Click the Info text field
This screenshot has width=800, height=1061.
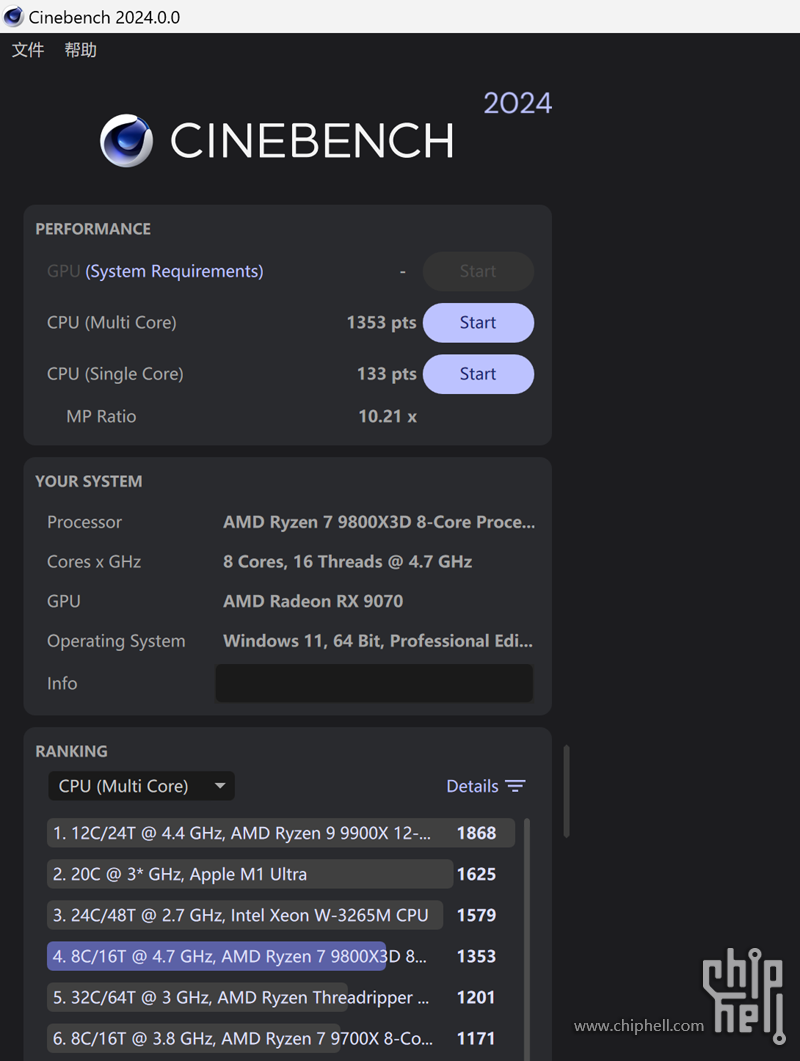point(374,683)
